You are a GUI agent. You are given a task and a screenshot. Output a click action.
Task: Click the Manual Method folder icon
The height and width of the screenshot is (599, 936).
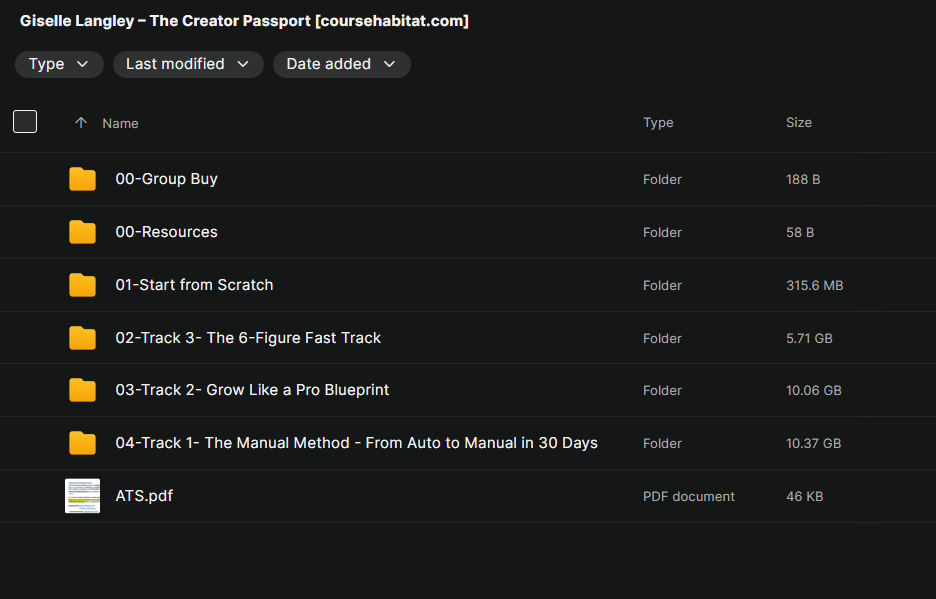click(x=82, y=443)
